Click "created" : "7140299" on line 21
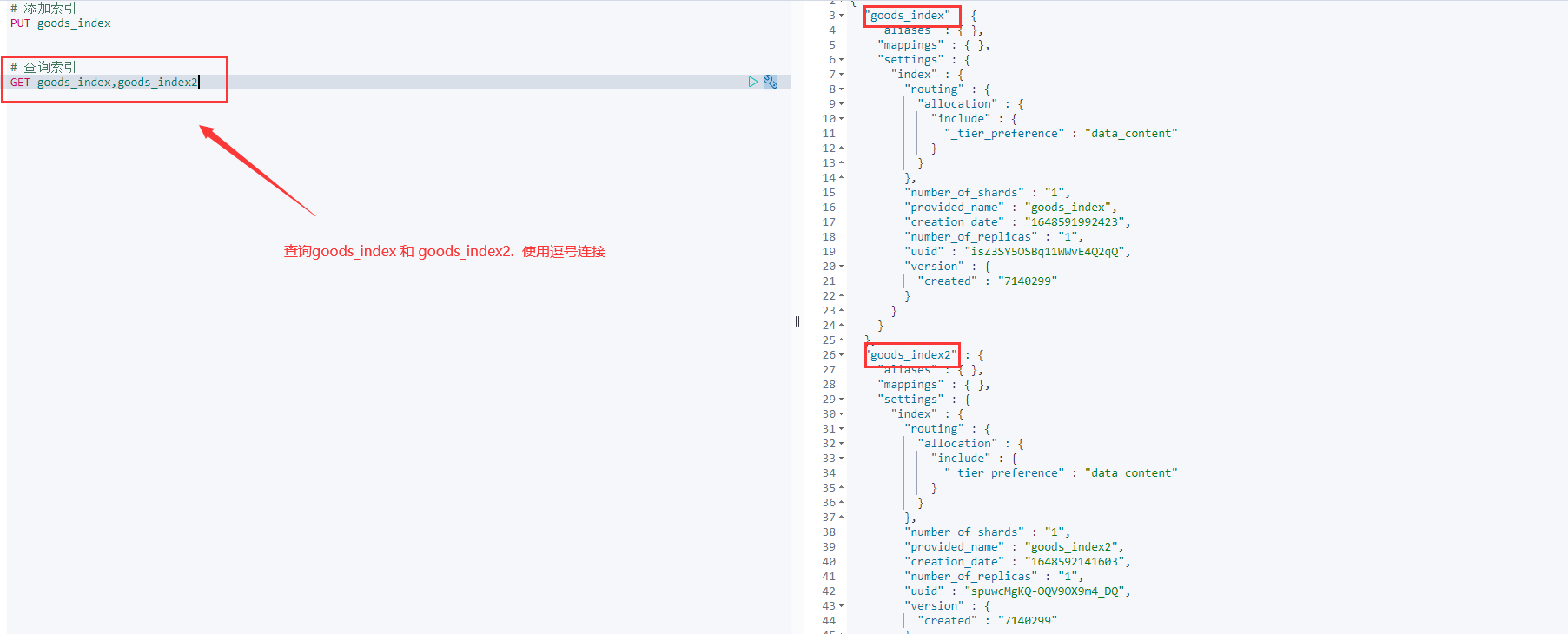Screen dimensions: 1568x634 [988, 281]
